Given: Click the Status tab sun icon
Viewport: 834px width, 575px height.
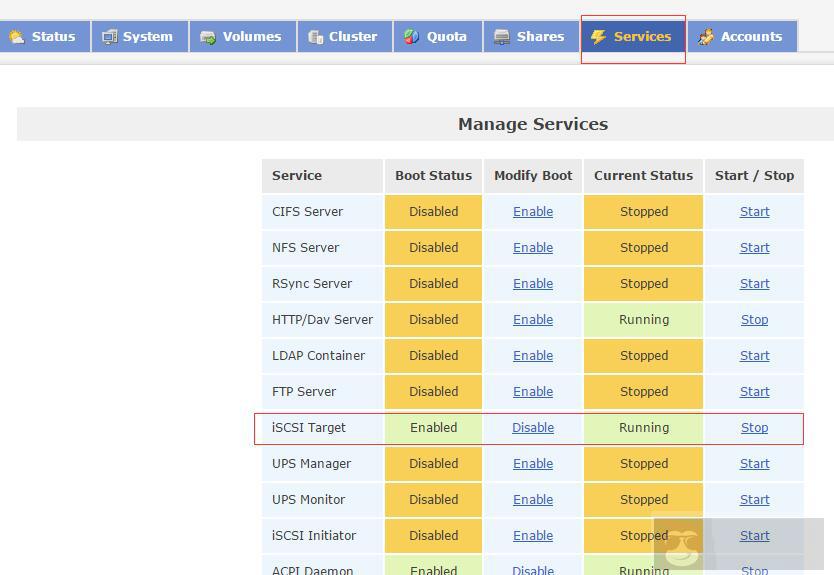Looking at the screenshot, I should pos(16,37).
